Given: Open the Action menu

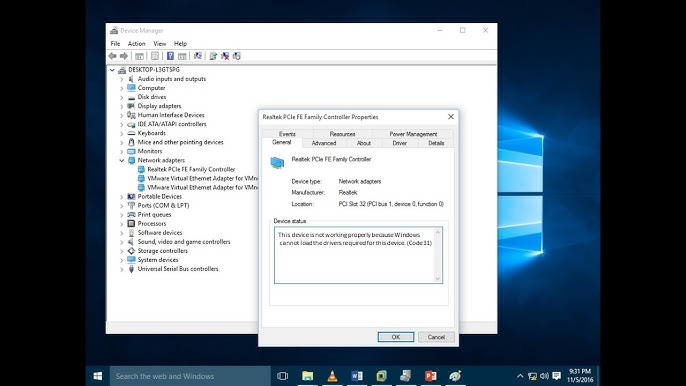Looking at the screenshot, I should (x=136, y=44).
